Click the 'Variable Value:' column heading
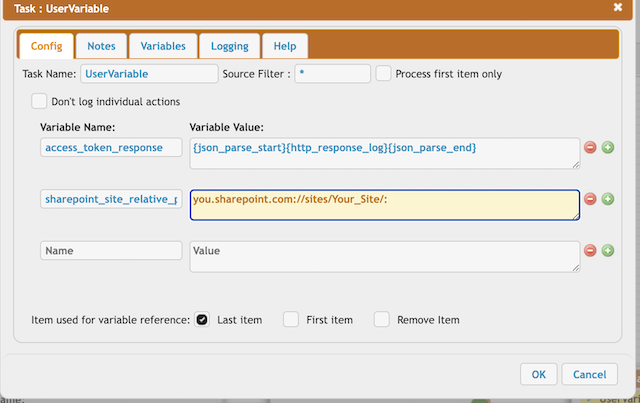Viewport: 640px width, 403px height. tap(227, 127)
